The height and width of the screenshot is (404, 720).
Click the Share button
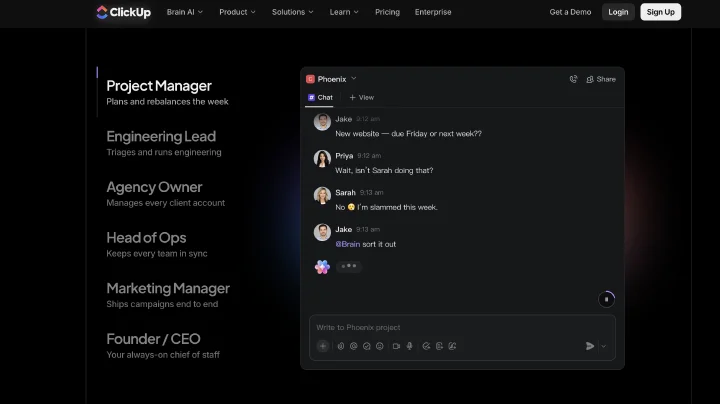[x=601, y=79]
